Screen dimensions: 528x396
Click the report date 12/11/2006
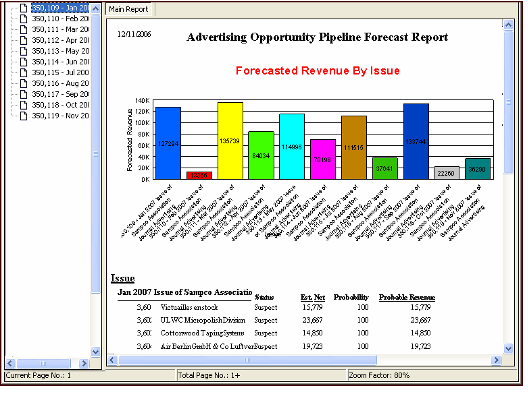coord(134,34)
